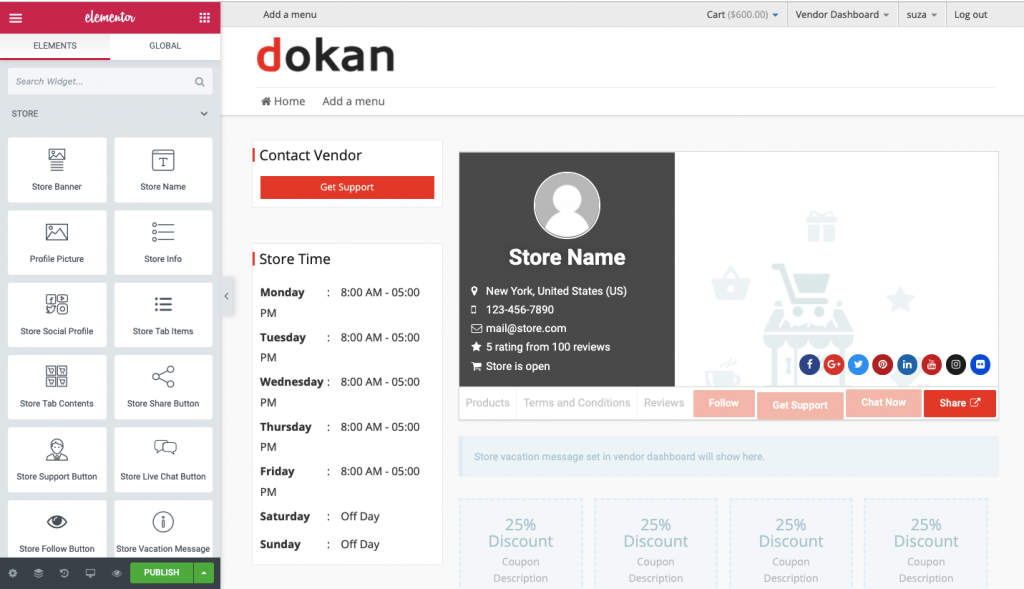1024x589 pixels.
Task: Click the Twitter social icon
Action: click(x=858, y=364)
